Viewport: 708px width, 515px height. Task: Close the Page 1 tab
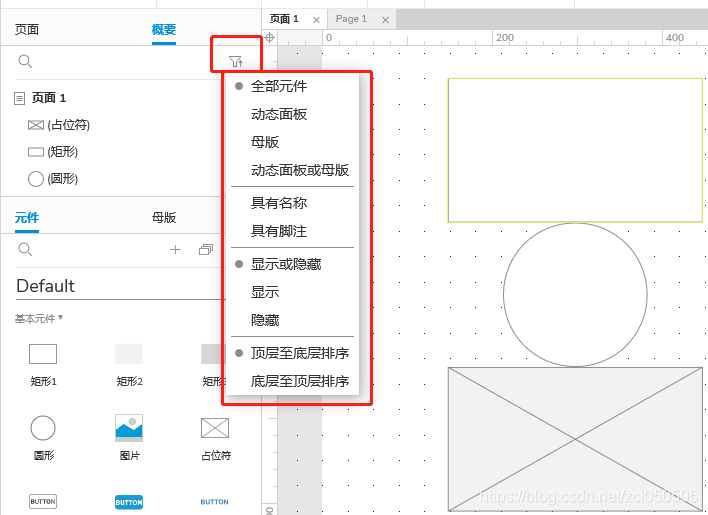pos(385,20)
